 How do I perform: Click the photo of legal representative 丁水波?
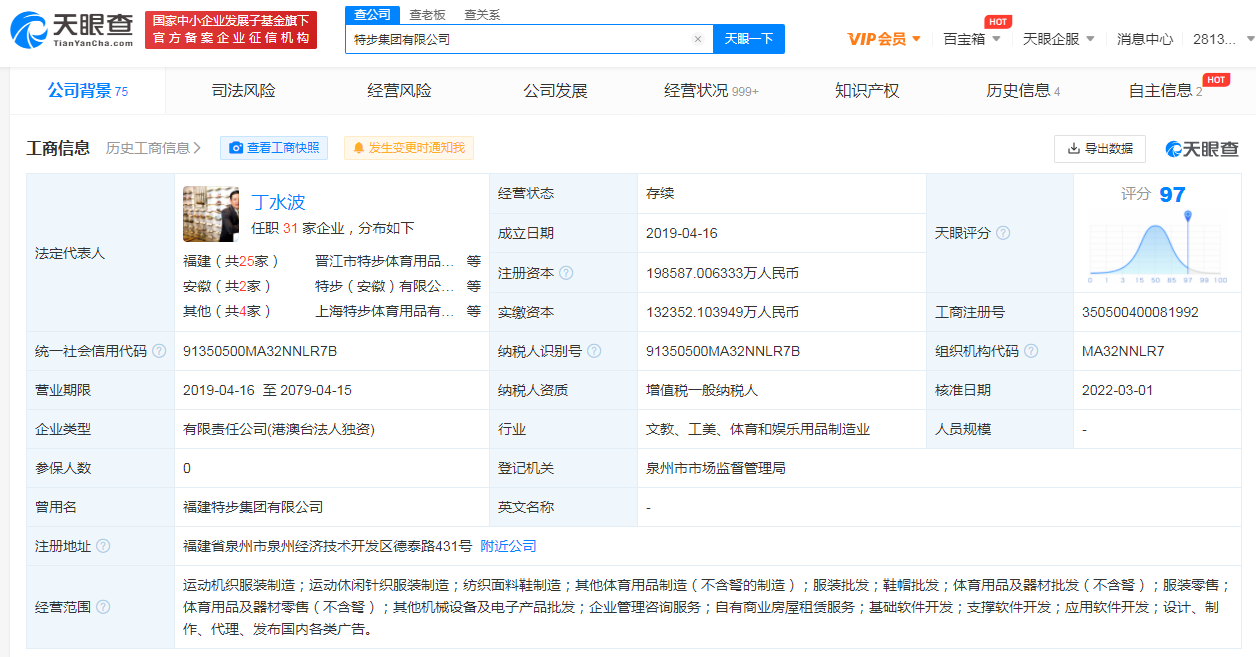pyautogui.click(x=210, y=213)
